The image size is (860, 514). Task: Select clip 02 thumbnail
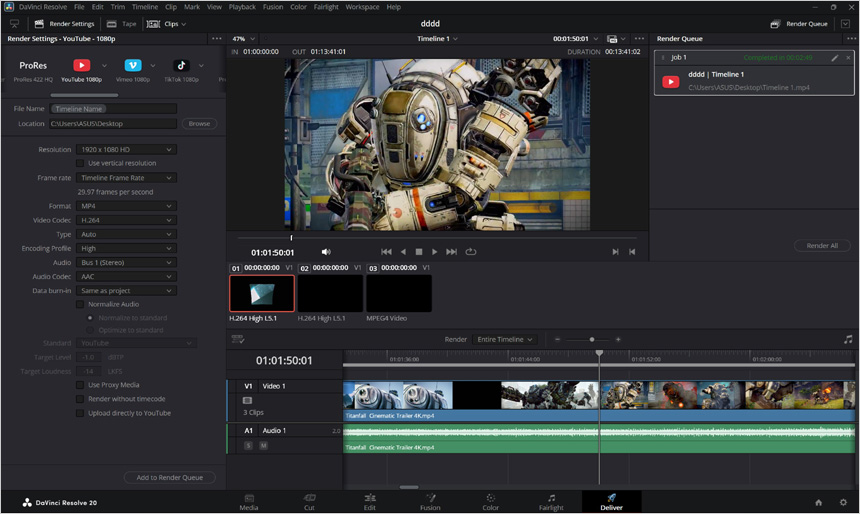tap(330, 293)
